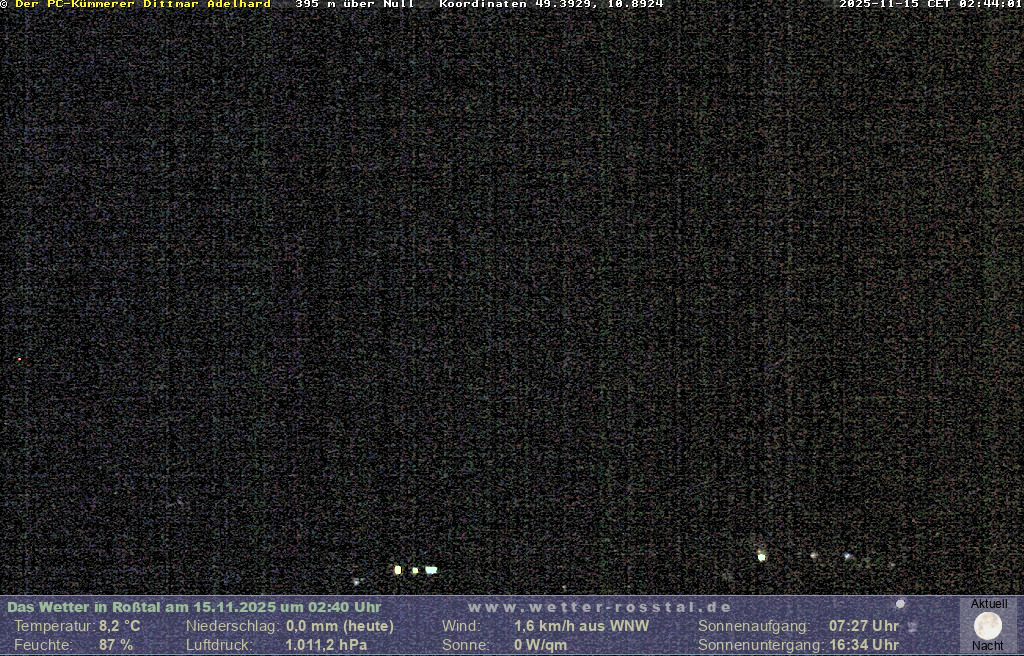Click the Sonnenuntergang time 16:34 Uhr
1024x656 pixels.
point(863,645)
